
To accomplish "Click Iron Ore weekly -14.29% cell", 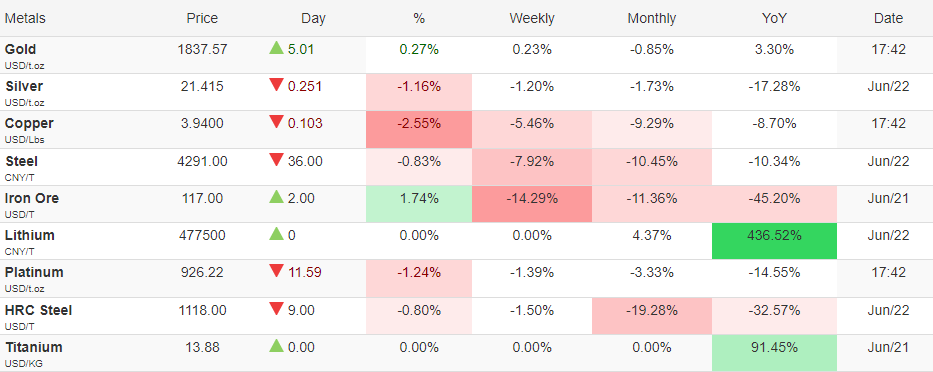I will (x=531, y=204).
